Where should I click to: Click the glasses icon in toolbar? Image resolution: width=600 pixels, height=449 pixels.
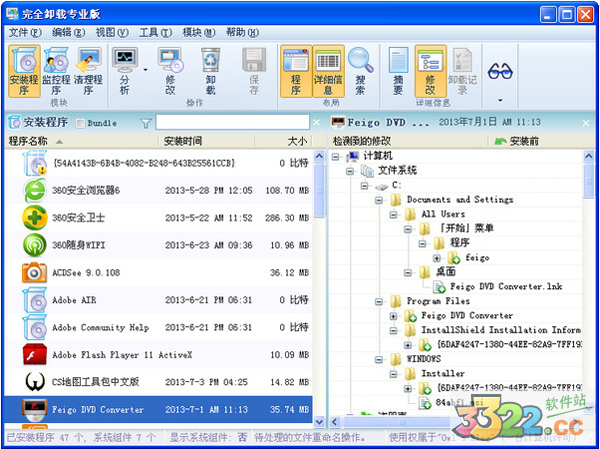(500, 71)
